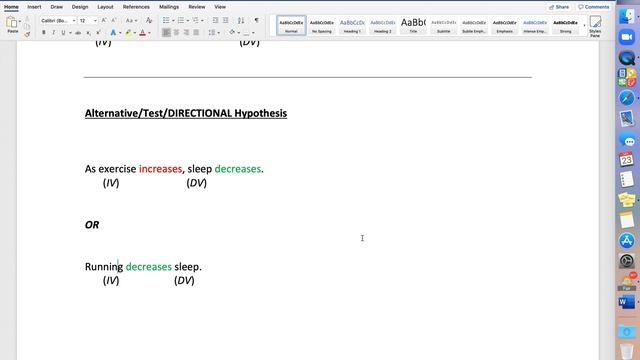Select Justify alignment
Image resolution: width=640 pixels, height=360 pixels.
click(x=196, y=33)
